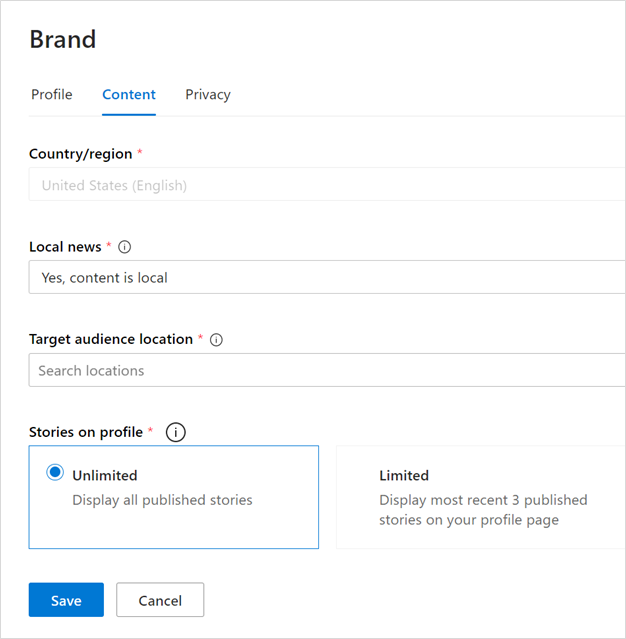626x639 pixels.
Task: Select the Unlimited radio button
Action: click(x=55, y=474)
